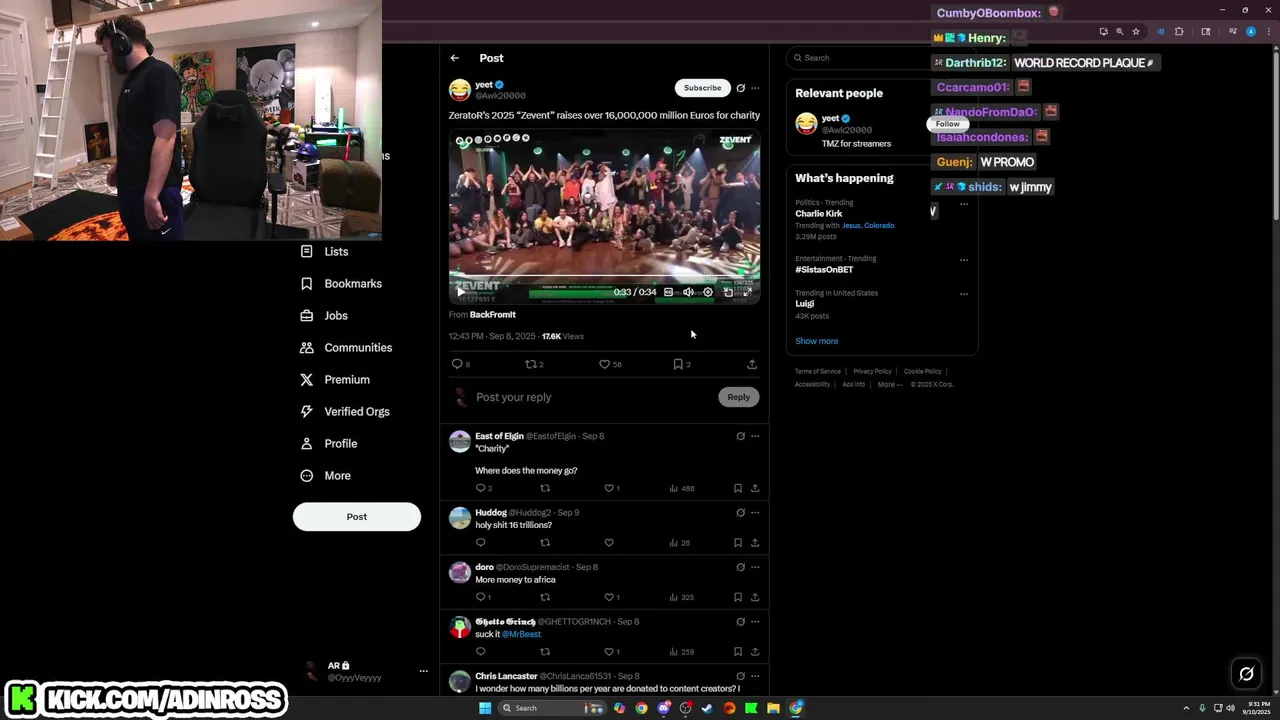Click Grok icon on Huddog's reply
The height and width of the screenshot is (720, 1280).
(740, 513)
